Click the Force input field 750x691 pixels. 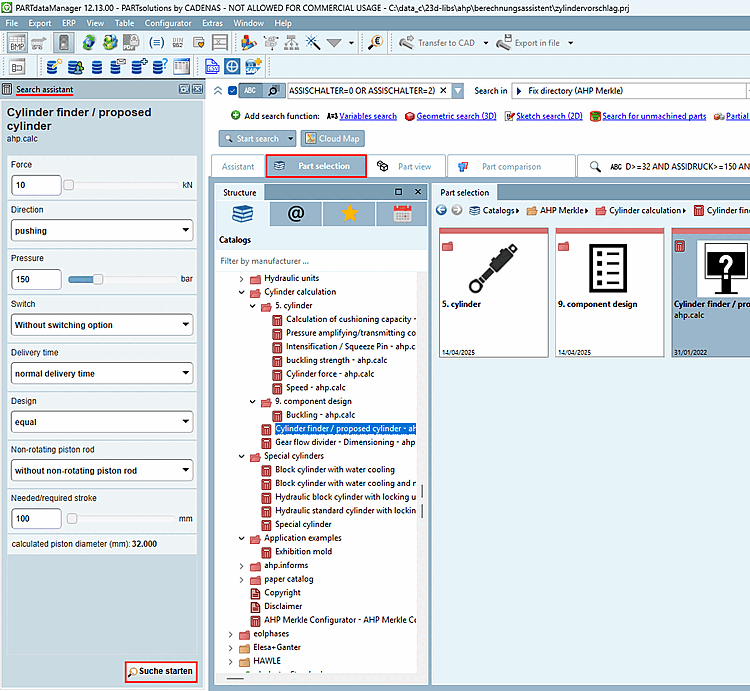click(x=36, y=185)
